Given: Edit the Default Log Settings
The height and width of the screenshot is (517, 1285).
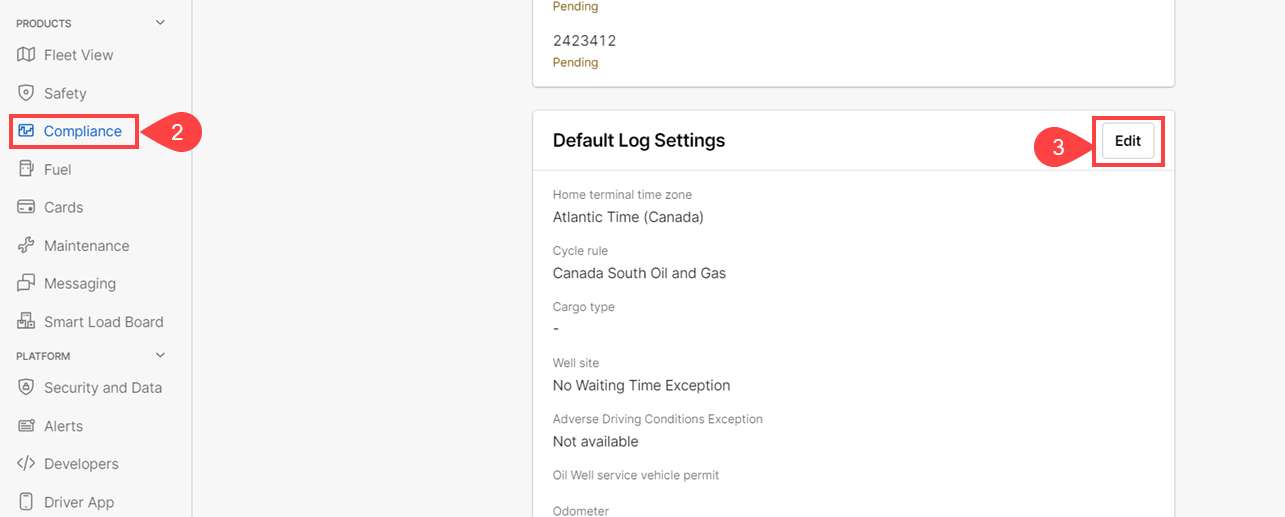Looking at the screenshot, I should pyautogui.click(x=1128, y=141).
